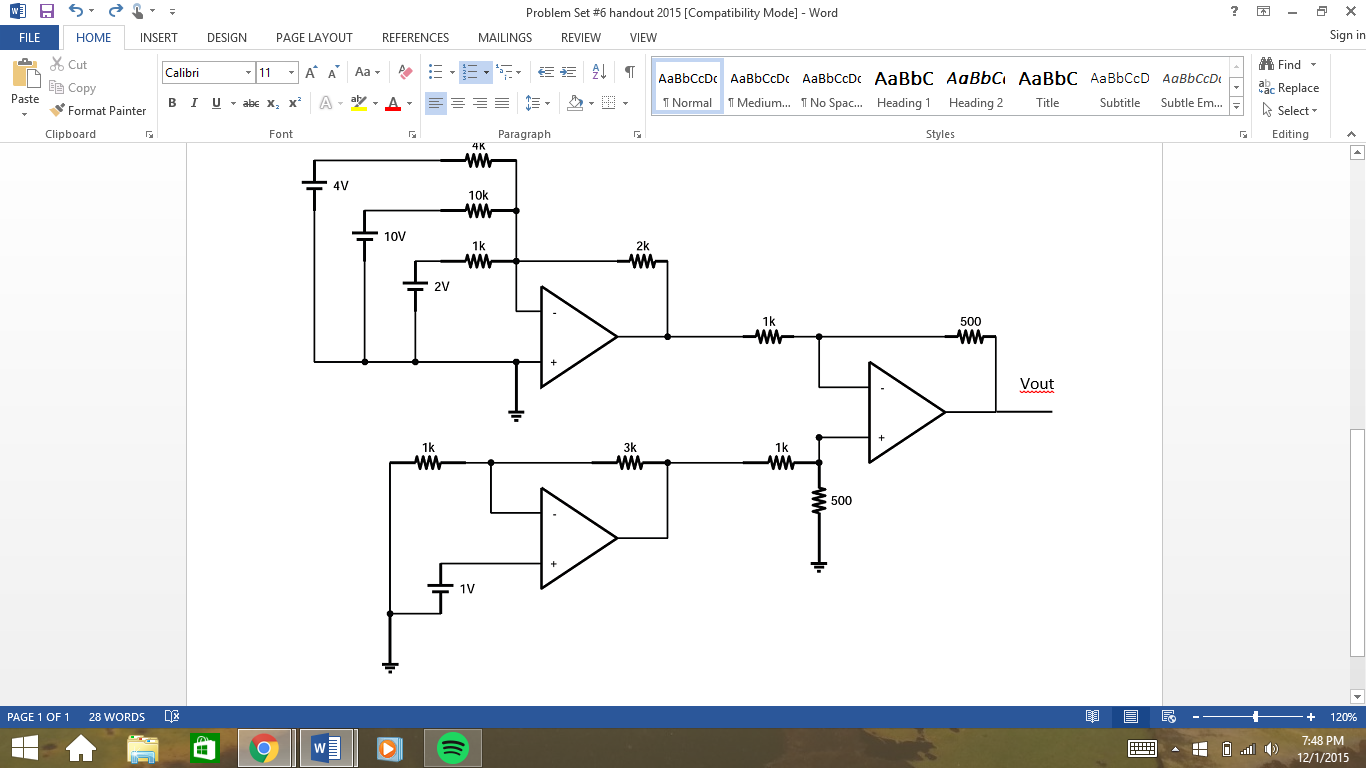Click the Clear All Formatting icon
Viewport: 1366px width, 768px height.
click(403, 71)
